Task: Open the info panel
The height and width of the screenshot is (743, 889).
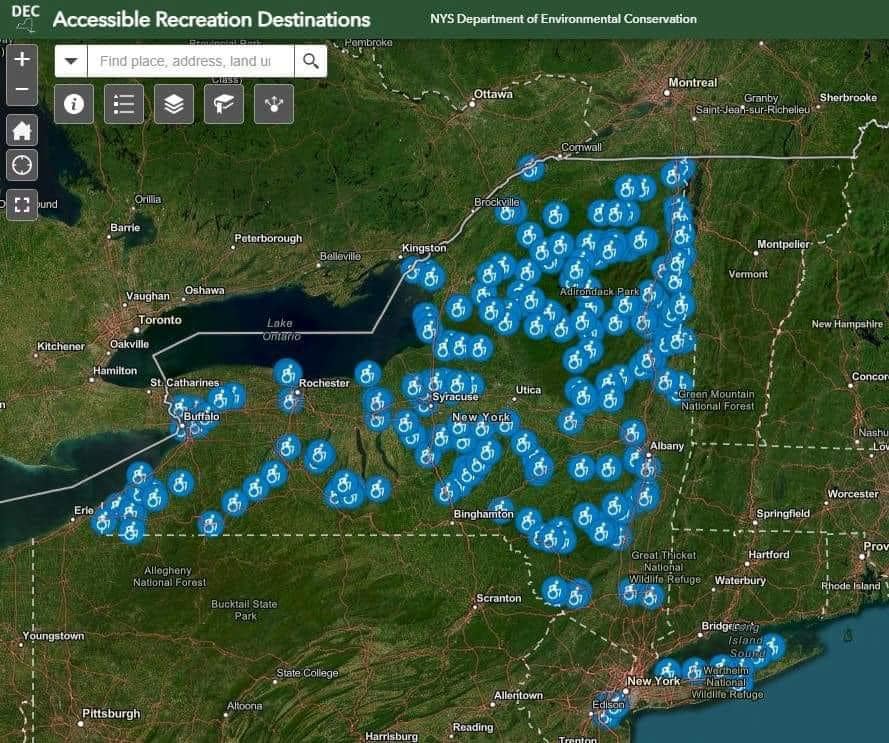Action: pyautogui.click(x=74, y=104)
